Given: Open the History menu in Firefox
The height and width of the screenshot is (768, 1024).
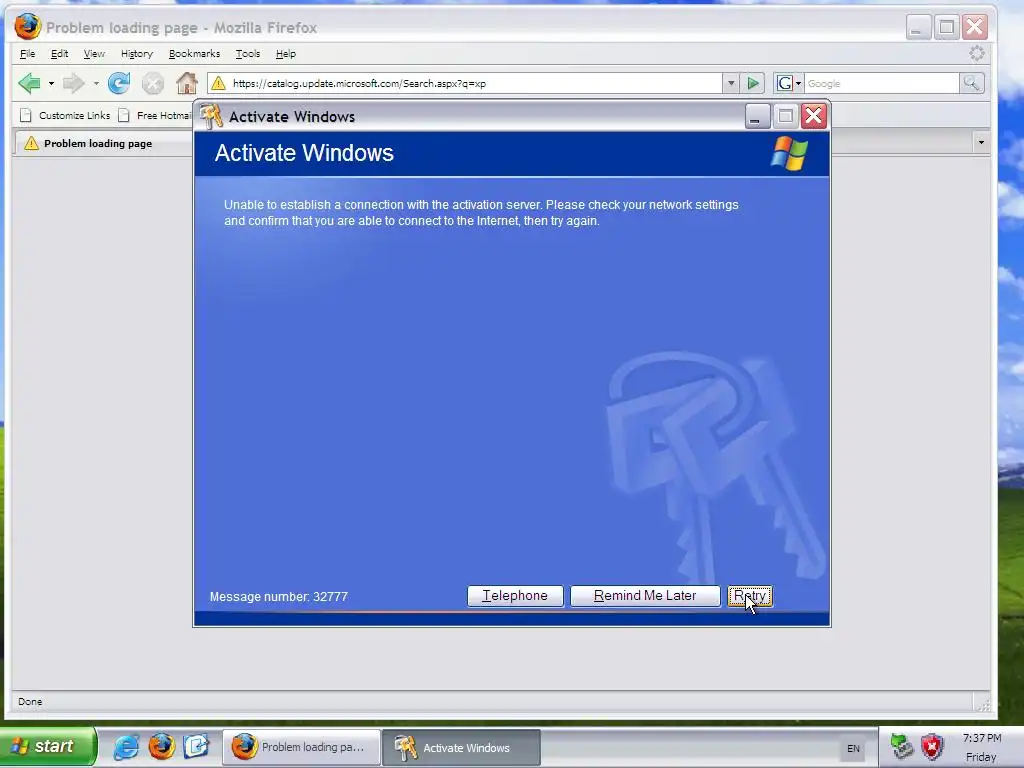Looking at the screenshot, I should coord(136,54).
